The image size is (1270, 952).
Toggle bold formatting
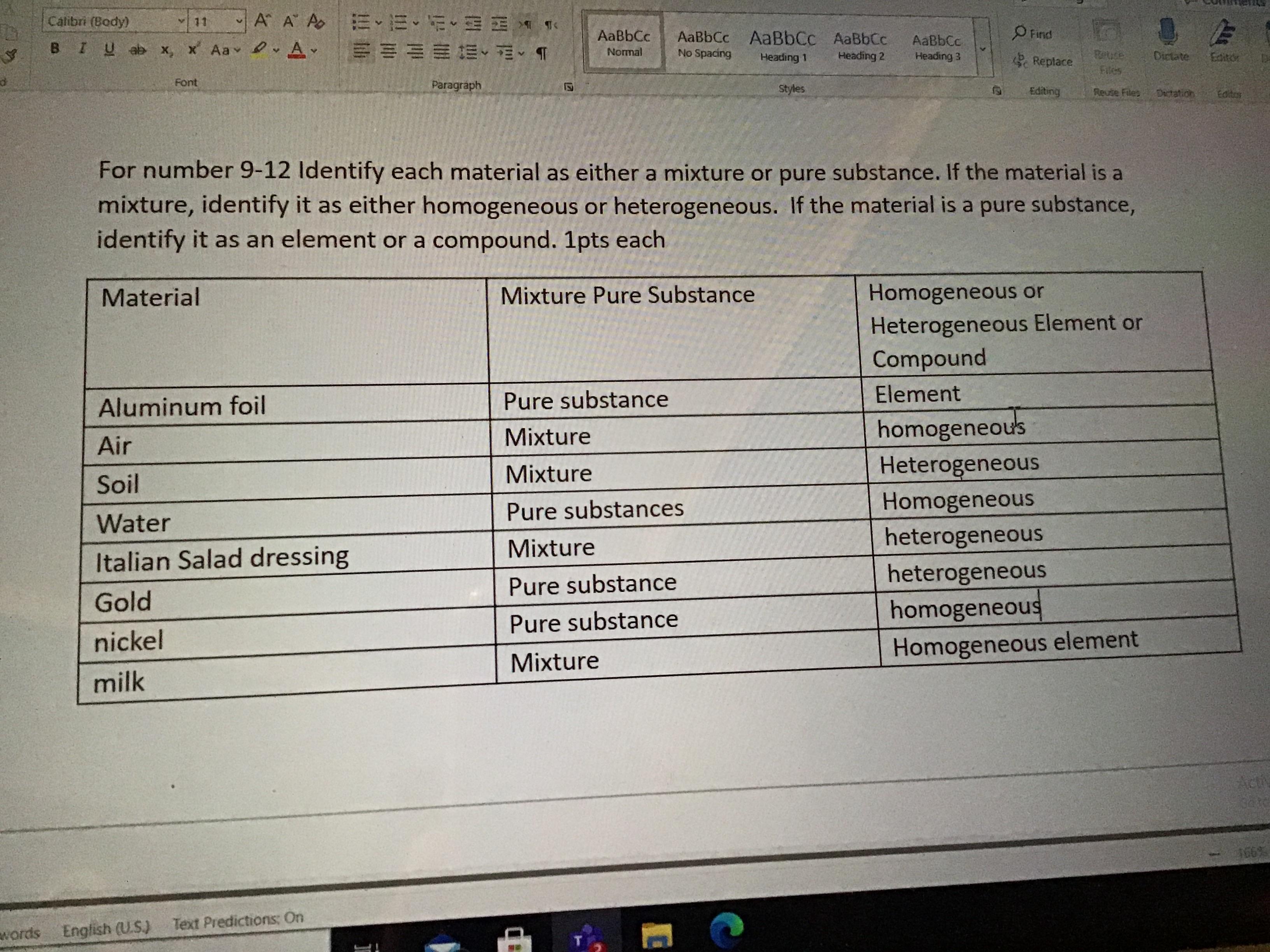[x=55, y=48]
